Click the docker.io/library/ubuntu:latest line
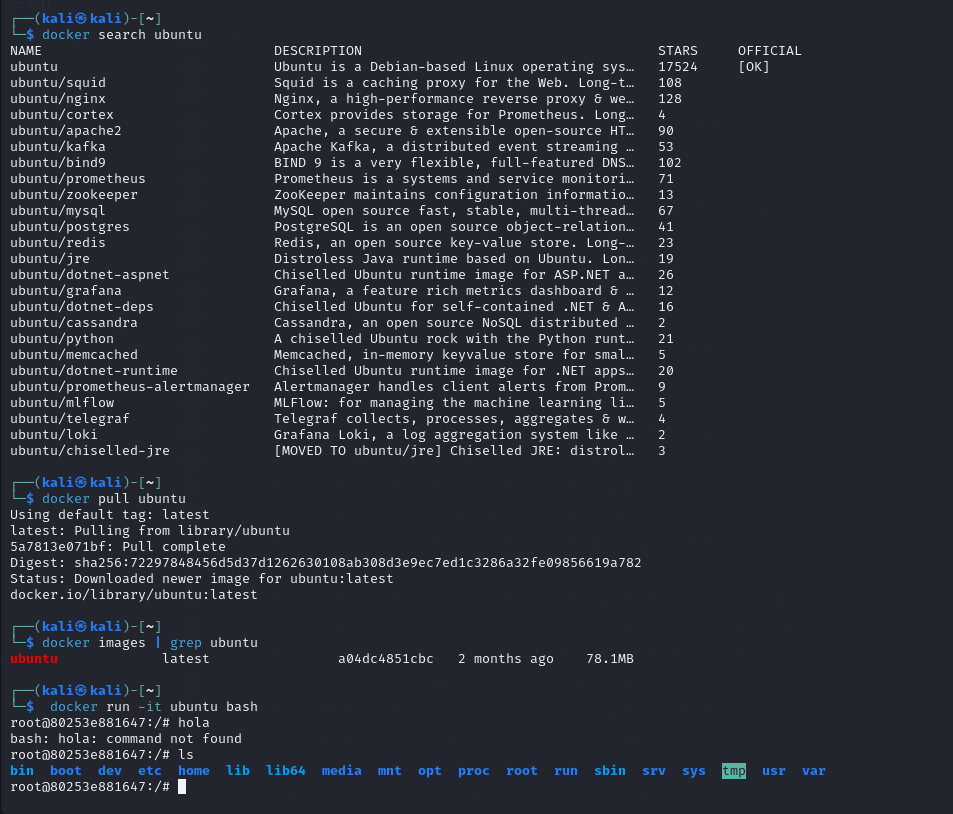The width and height of the screenshot is (953, 814). tap(133, 595)
